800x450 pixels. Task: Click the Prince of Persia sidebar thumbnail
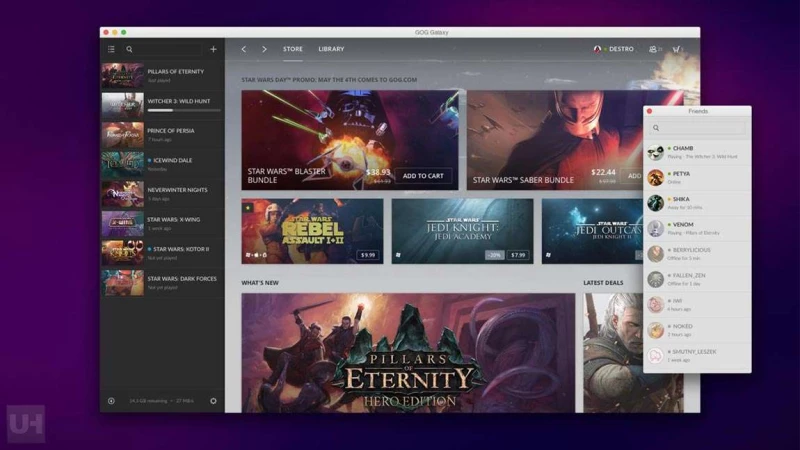coord(122,135)
